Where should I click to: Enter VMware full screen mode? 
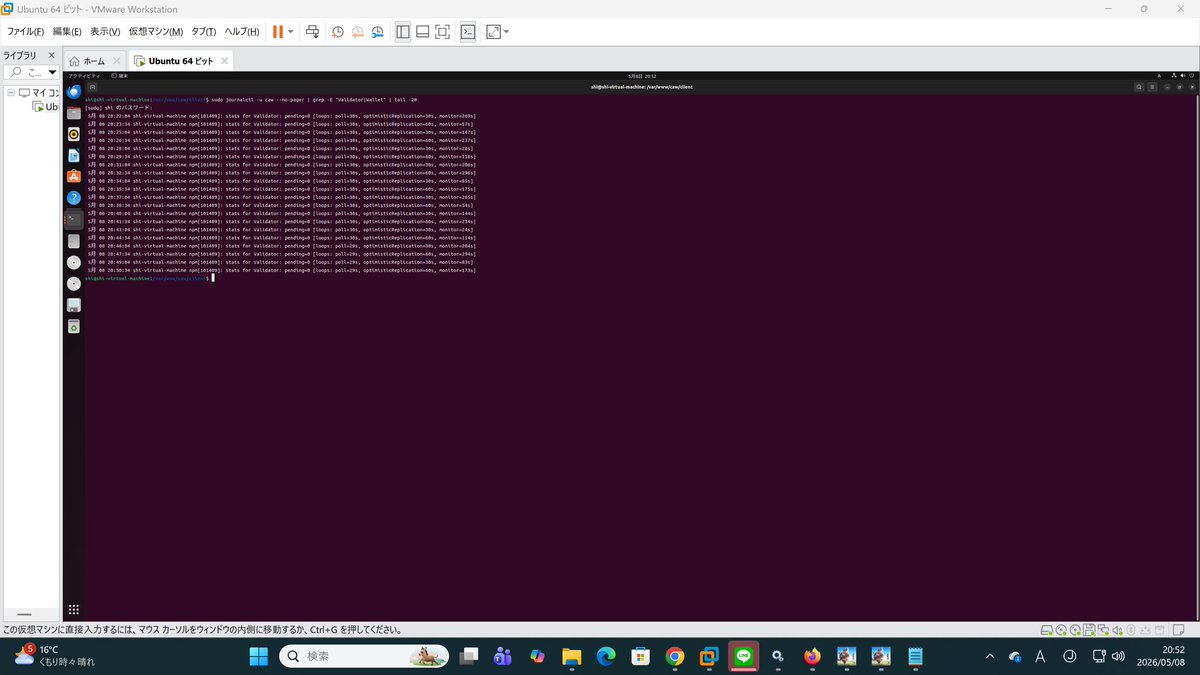click(443, 32)
